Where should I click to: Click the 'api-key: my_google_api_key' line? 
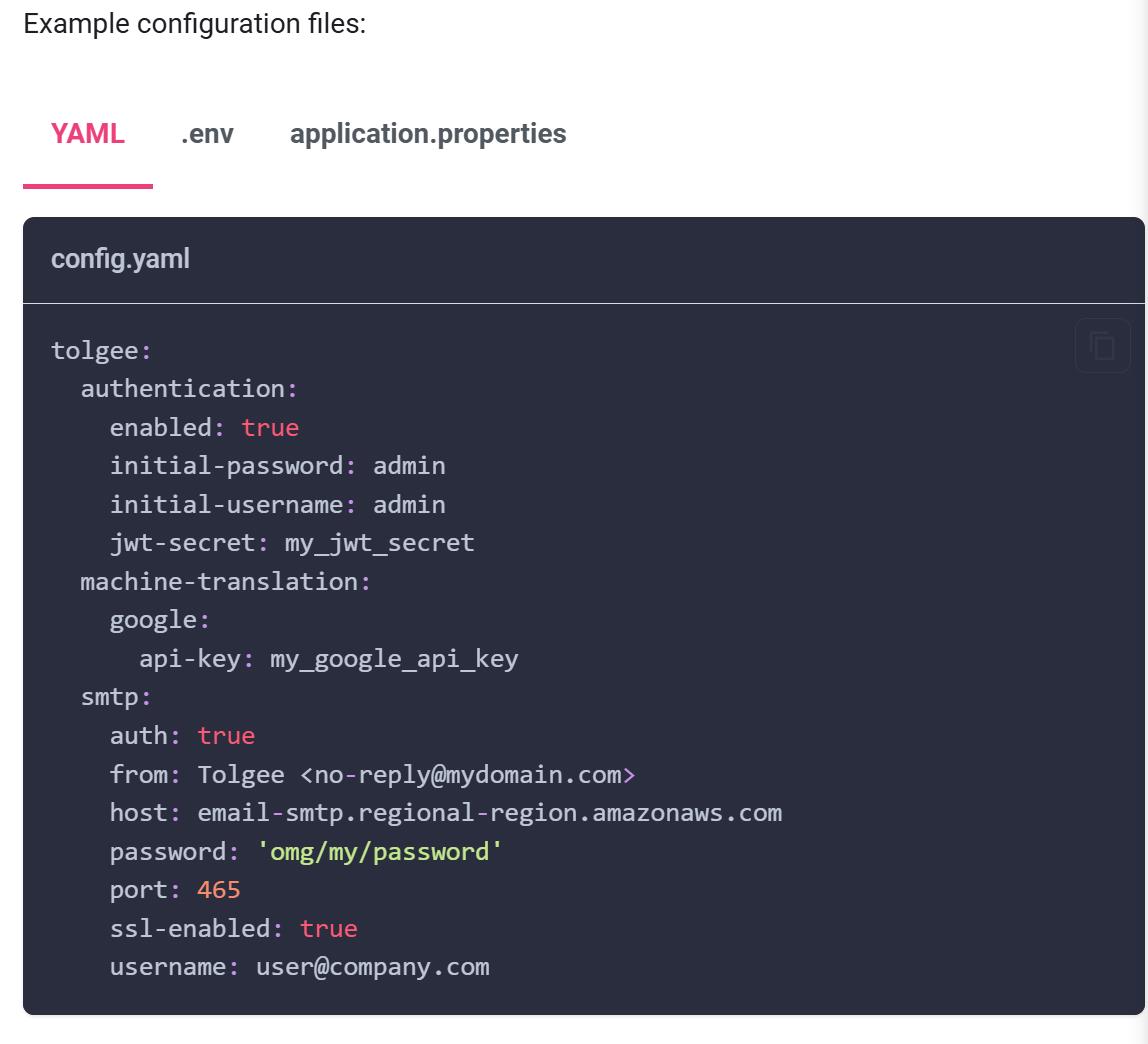click(329, 659)
